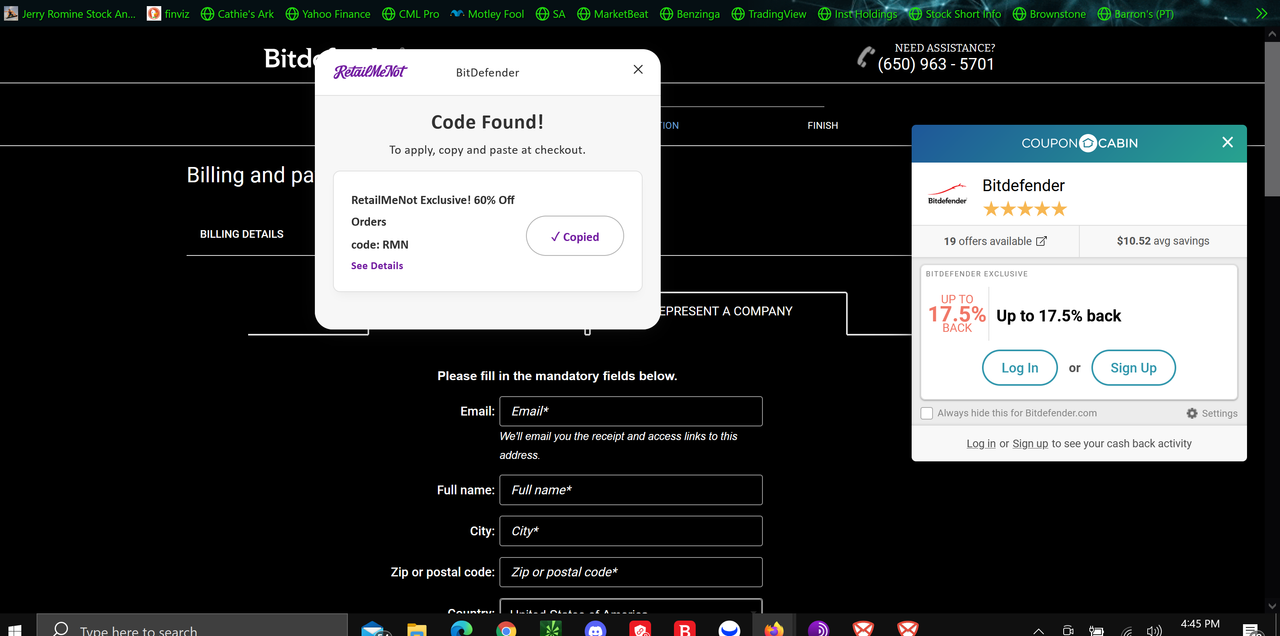This screenshot has width=1280, height=636.
Task: Open the CML Pro bookmark
Action: [410, 14]
